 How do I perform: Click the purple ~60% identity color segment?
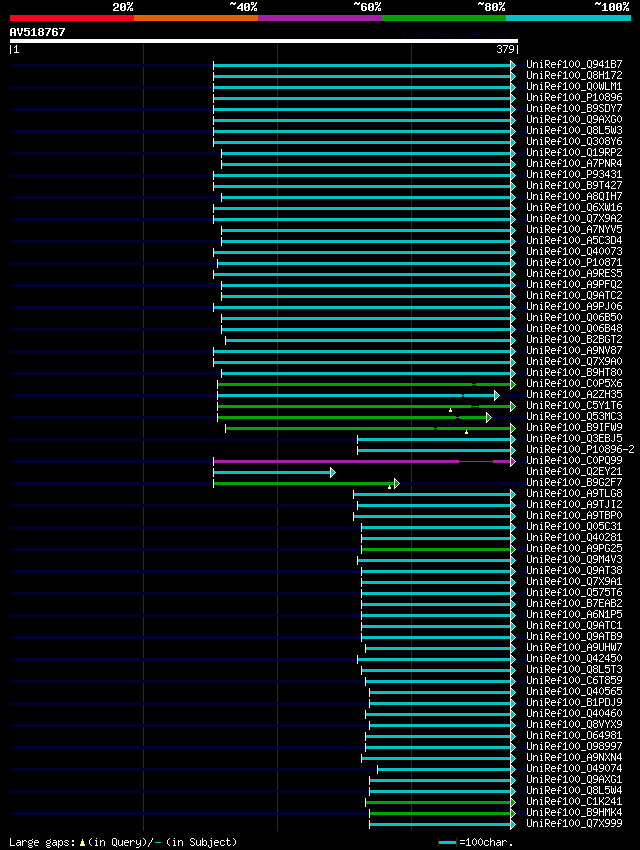pyautogui.click(x=320, y=18)
